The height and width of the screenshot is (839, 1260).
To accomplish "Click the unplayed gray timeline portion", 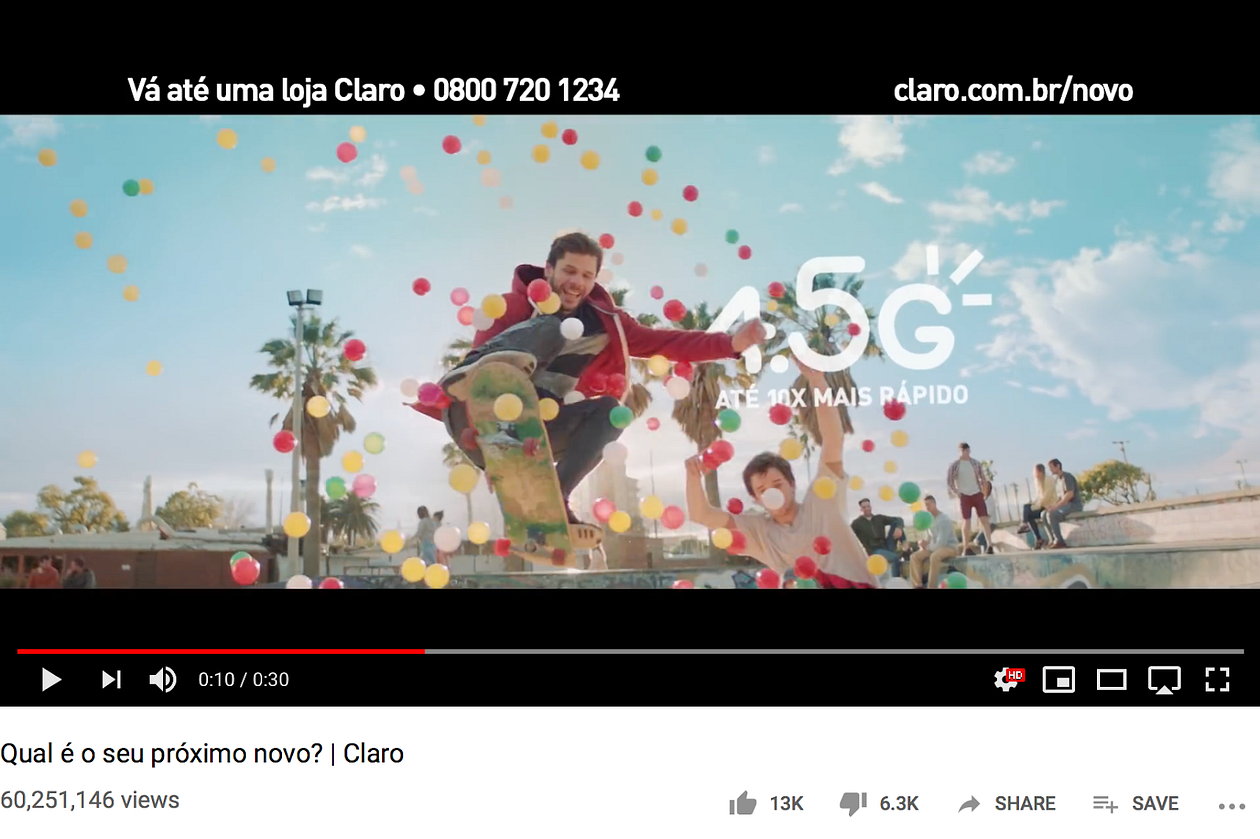I will click(x=834, y=651).
